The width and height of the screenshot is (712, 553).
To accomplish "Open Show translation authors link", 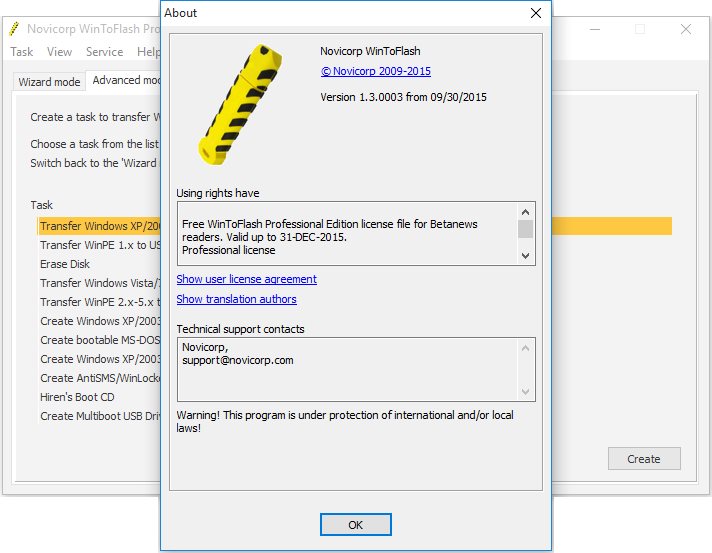I will (236, 299).
